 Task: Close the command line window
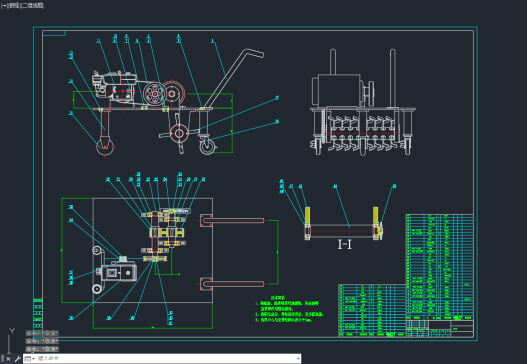point(8,359)
